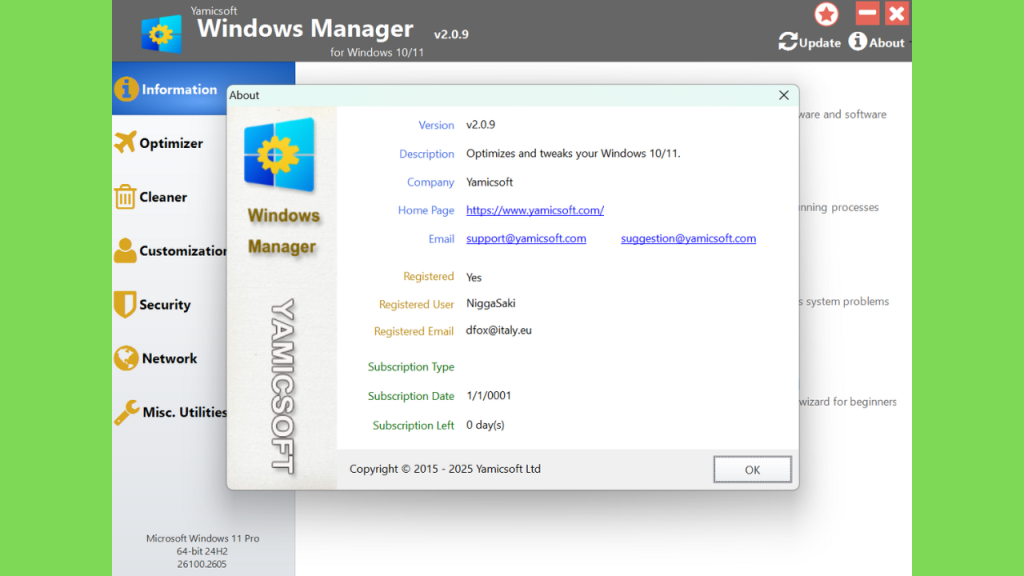
Task: Switch to the Network tab label
Action: click(170, 359)
